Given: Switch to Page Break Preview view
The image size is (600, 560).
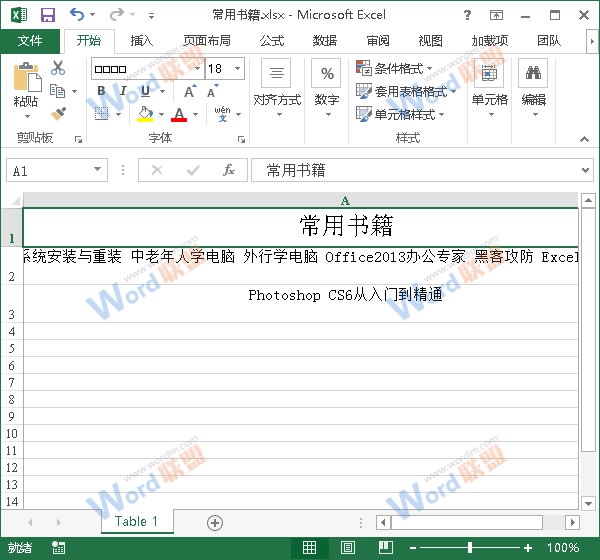Looking at the screenshot, I should pyautogui.click(x=386, y=548).
